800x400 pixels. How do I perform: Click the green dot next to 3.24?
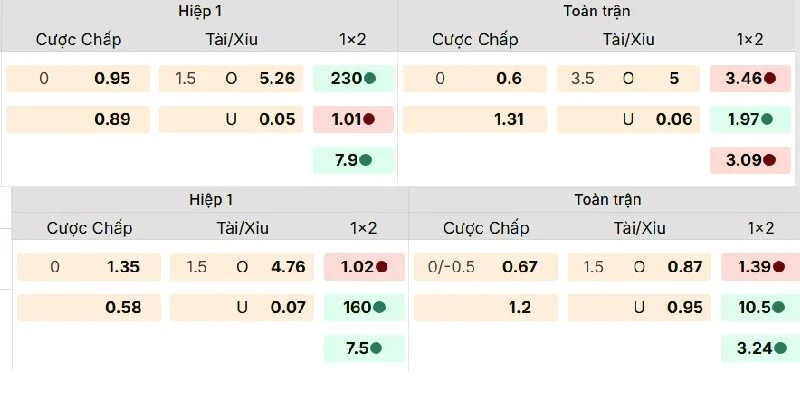click(778, 348)
